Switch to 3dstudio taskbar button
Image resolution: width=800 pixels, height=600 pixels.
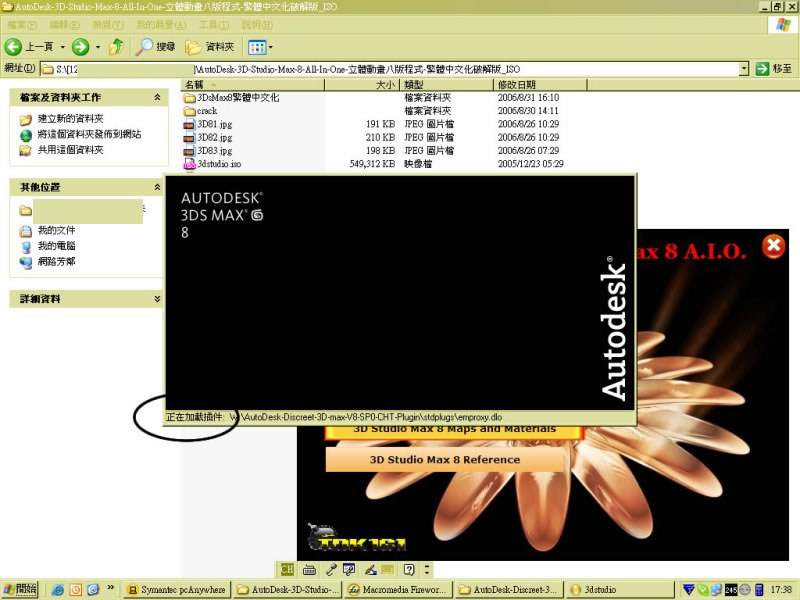[x=619, y=590]
